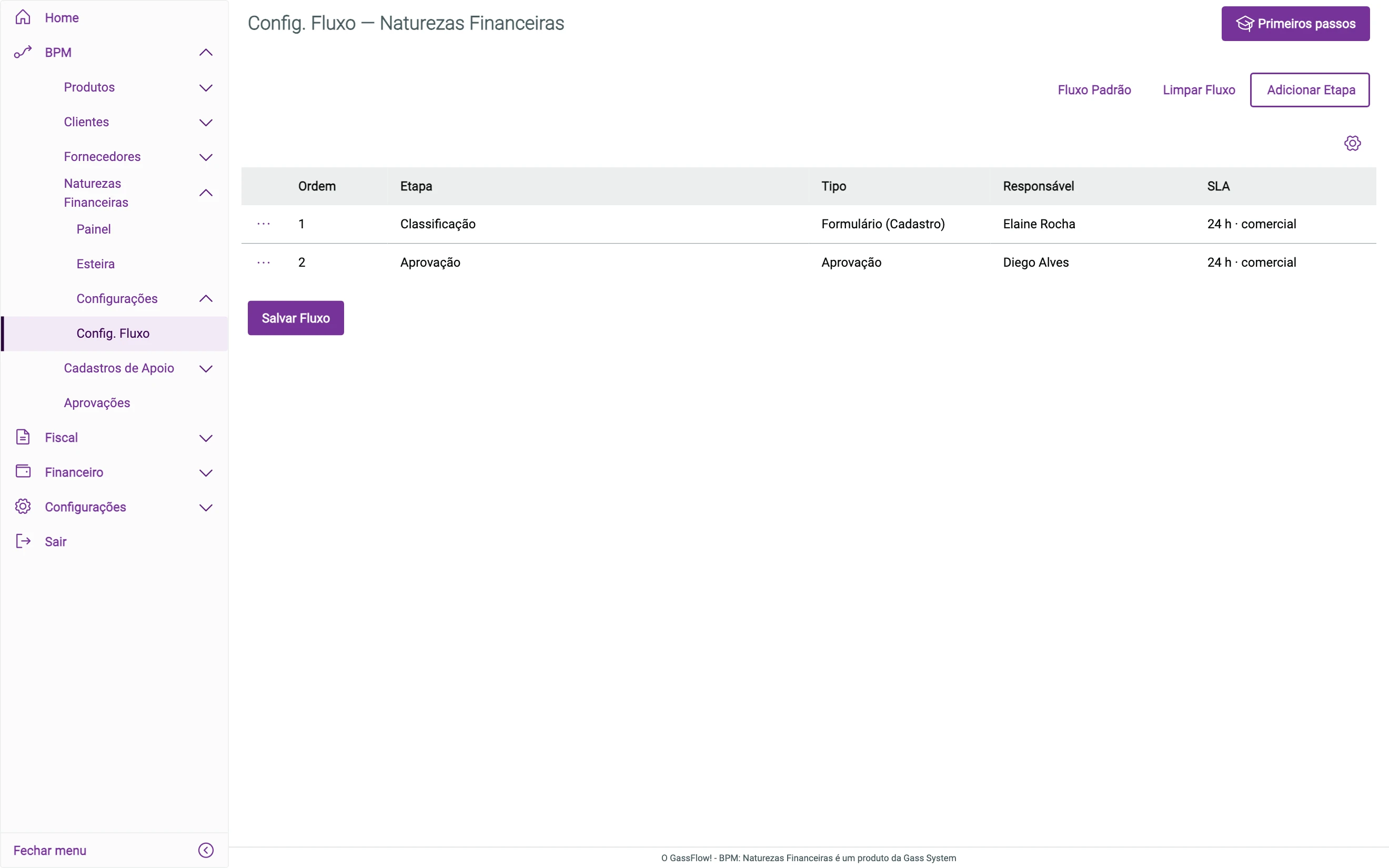Click the sidebar Configurações gear icon
Viewport: 1389px width, 868px height.
(x=23, y=506)
